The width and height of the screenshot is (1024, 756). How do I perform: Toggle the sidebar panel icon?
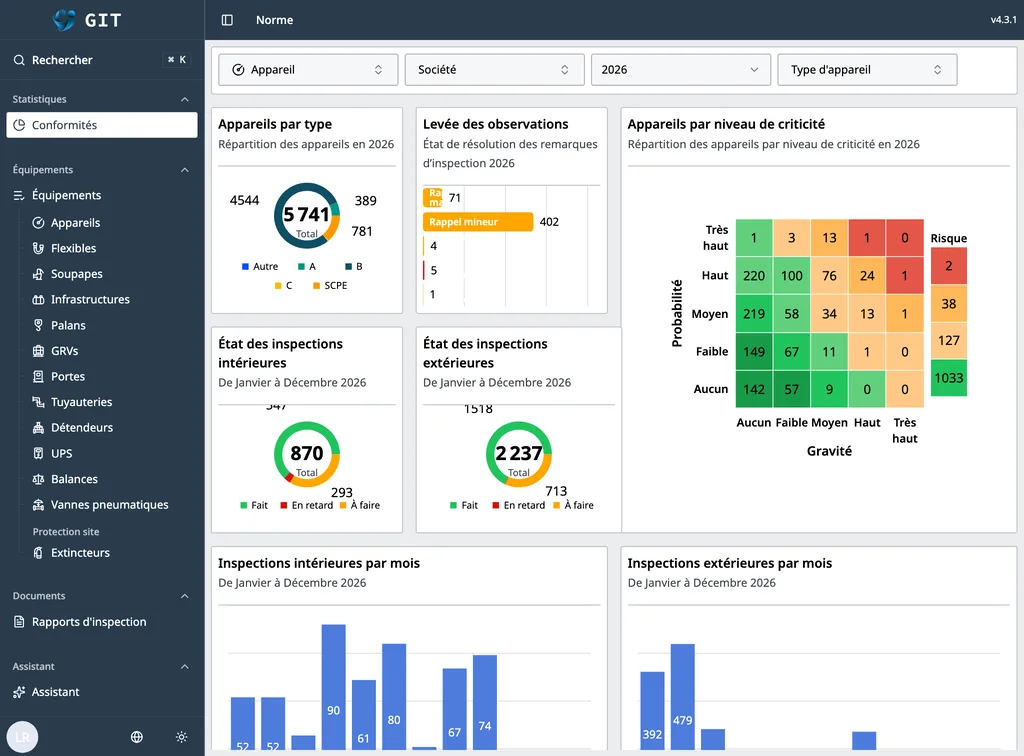227,20
